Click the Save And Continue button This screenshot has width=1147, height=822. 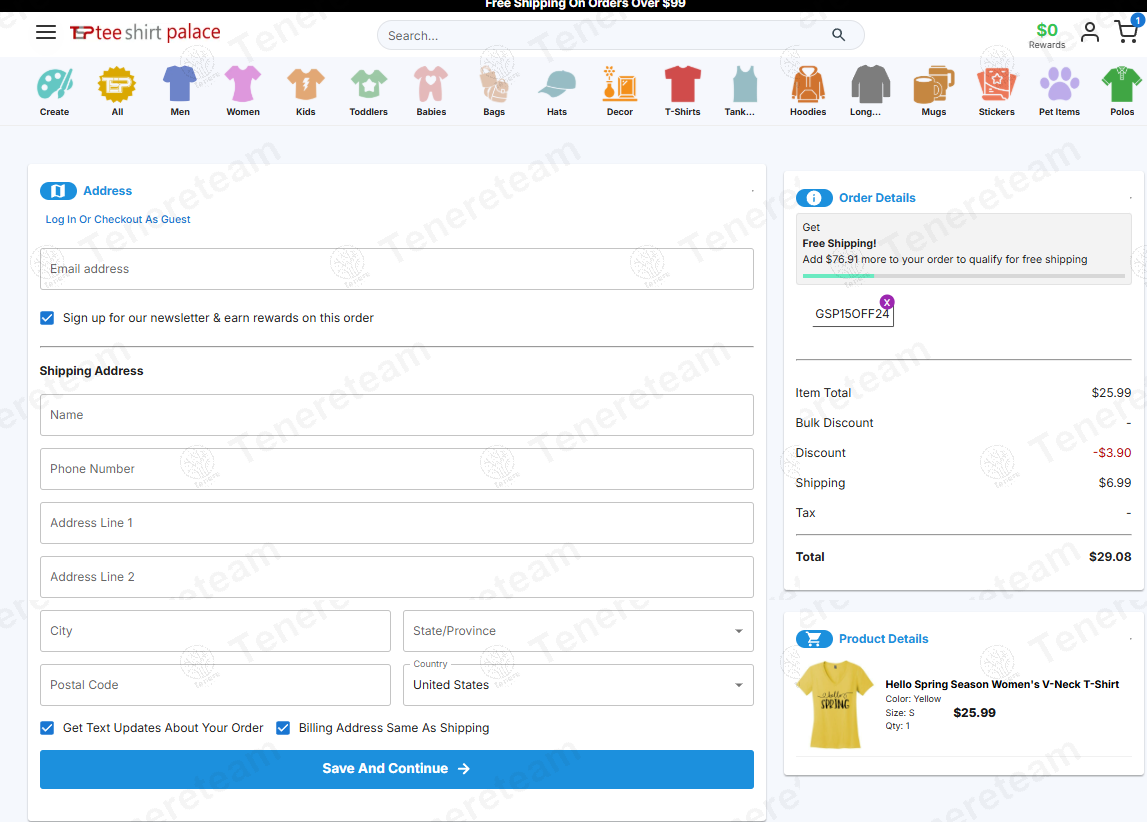396,769
